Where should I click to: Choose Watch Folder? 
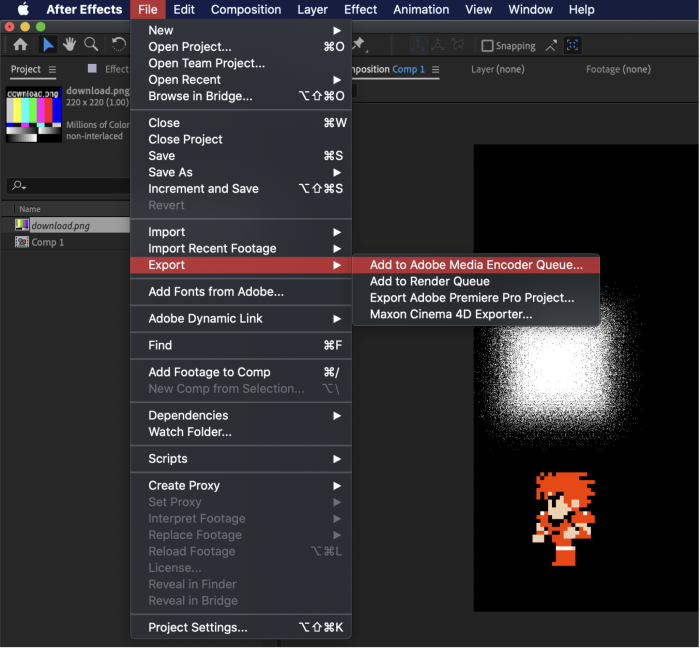(241, 432)
